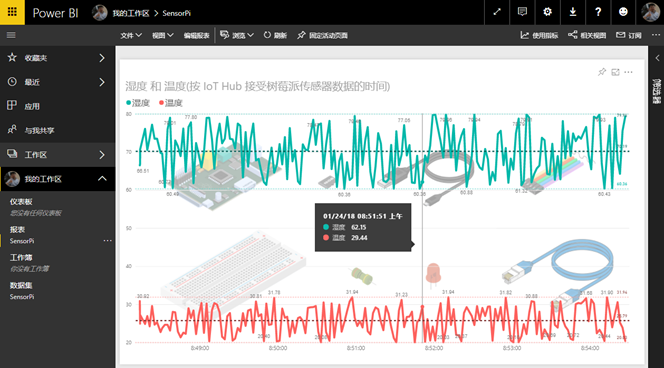Collapse the navigation pane hamburger icon

(11, 35)
